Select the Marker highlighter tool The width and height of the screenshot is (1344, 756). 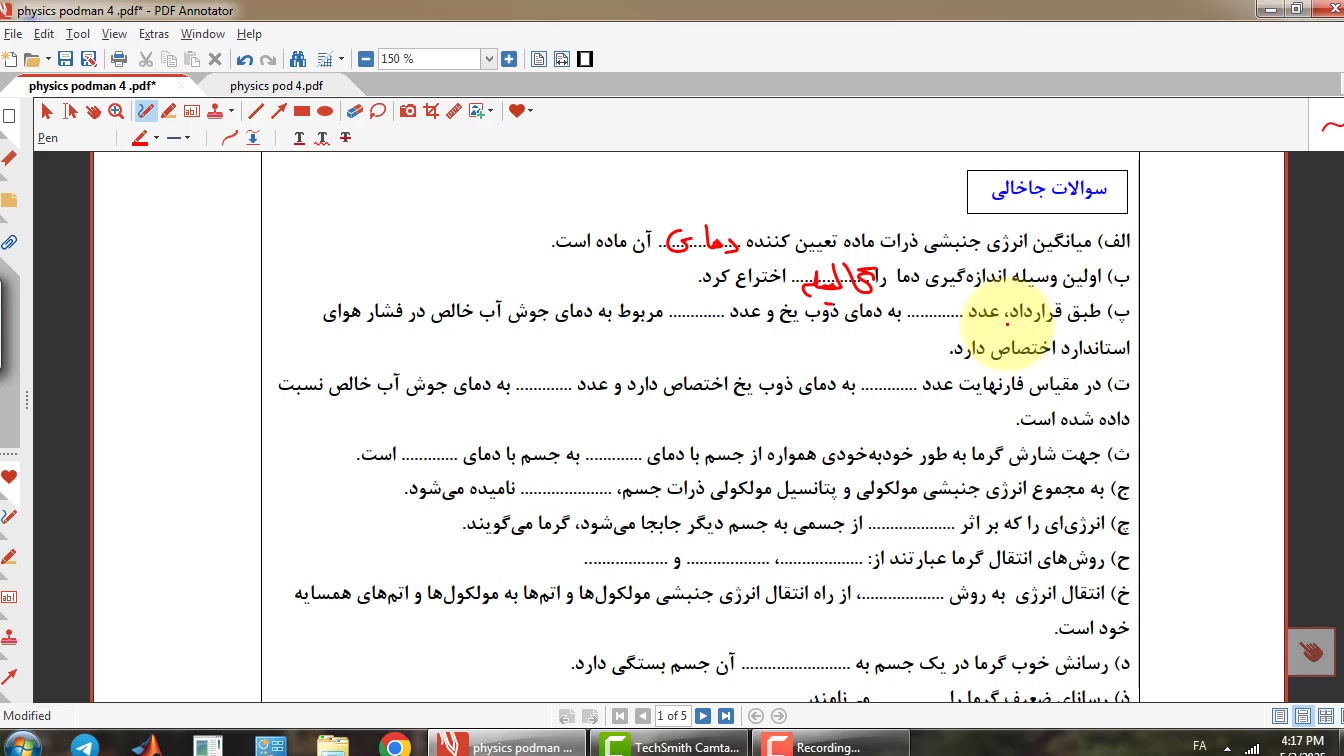point(169,111)
